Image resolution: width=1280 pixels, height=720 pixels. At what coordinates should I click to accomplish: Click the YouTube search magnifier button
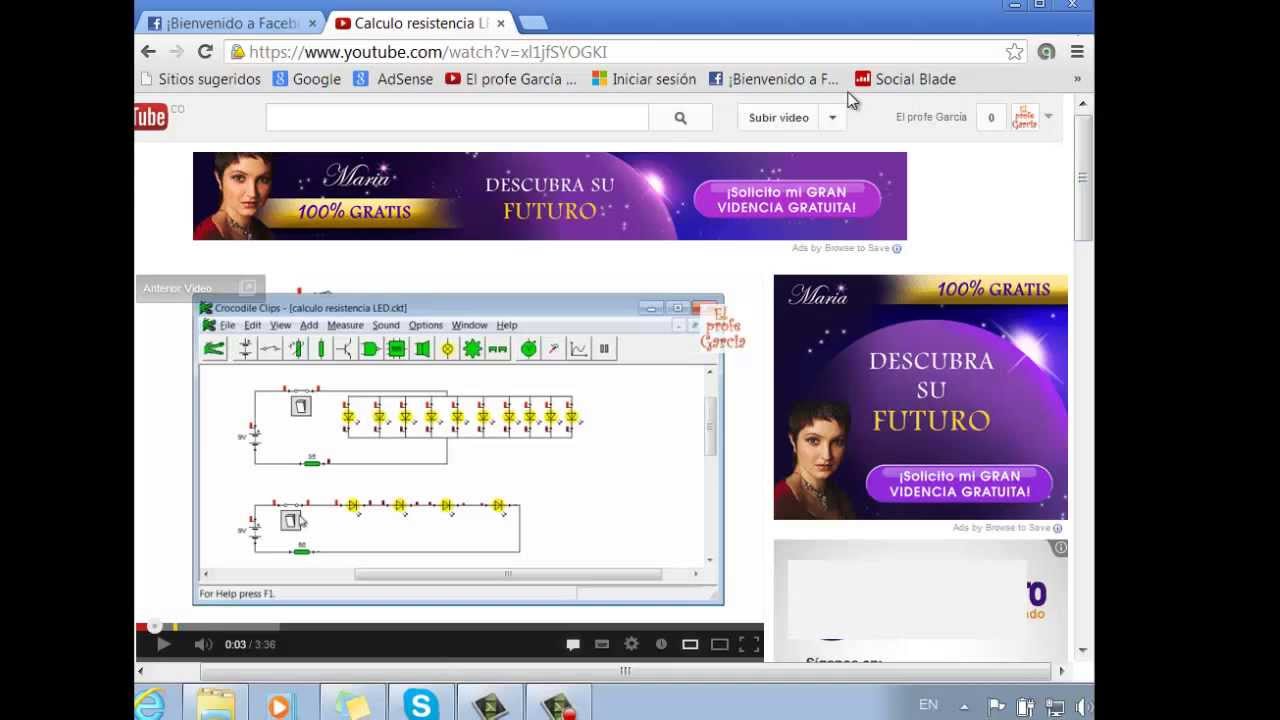click(680, 118)
